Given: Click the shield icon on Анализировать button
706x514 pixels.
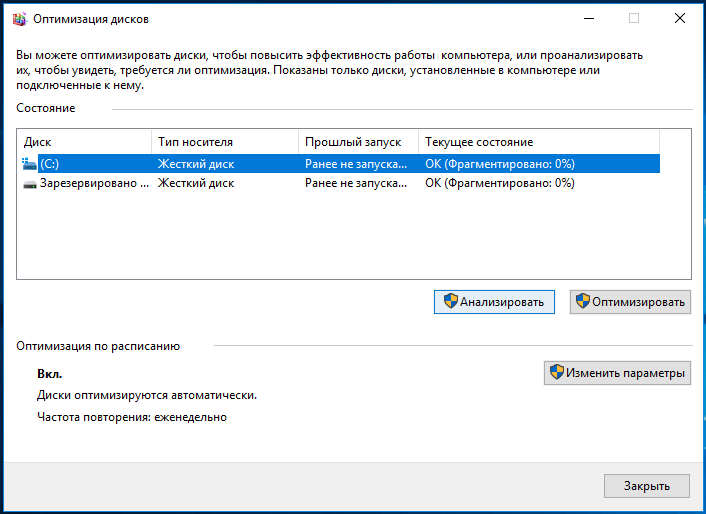Looking at the screenshot, I should click(450, 301).
